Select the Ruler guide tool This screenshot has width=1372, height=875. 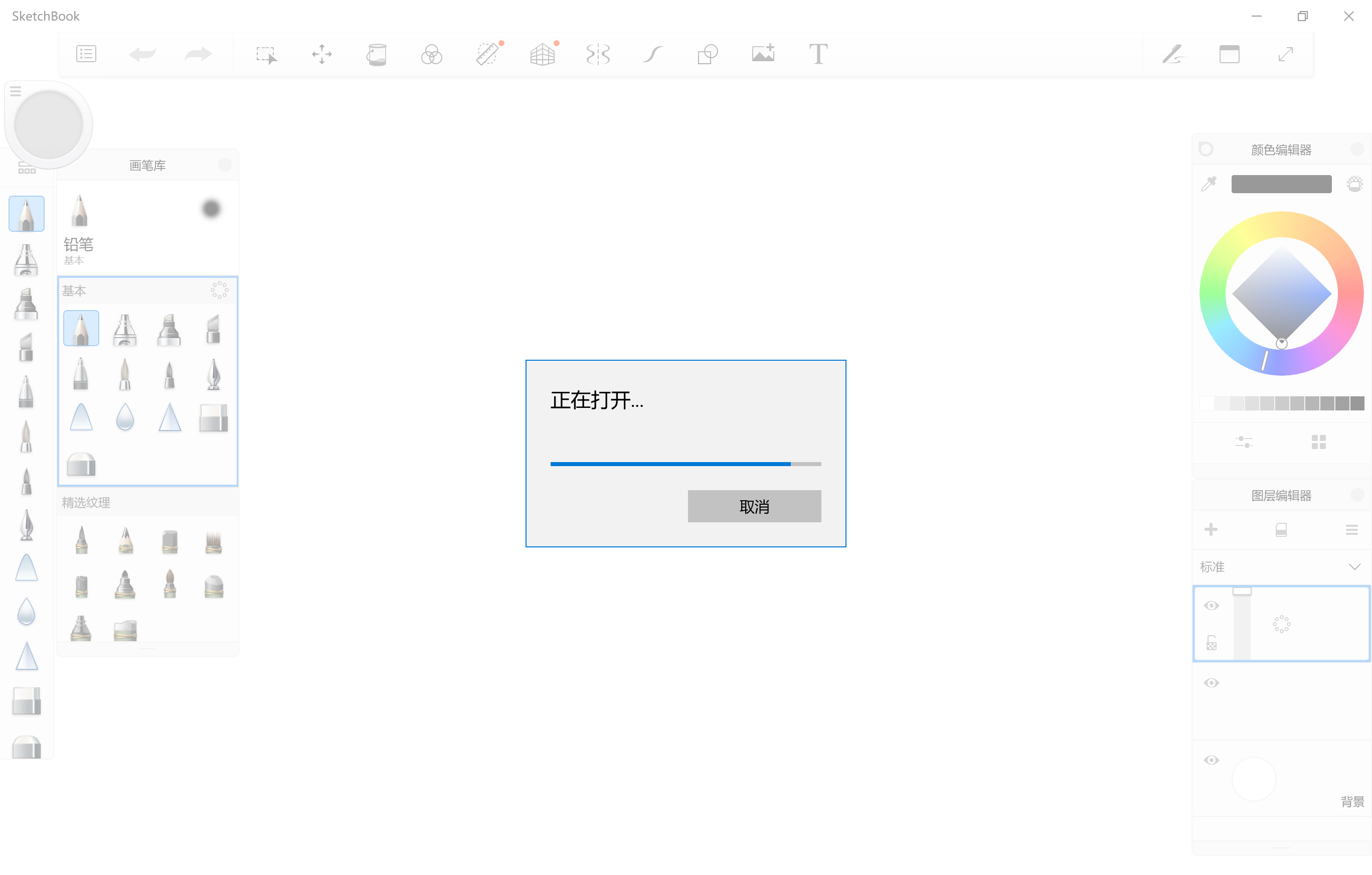point(487,54)
